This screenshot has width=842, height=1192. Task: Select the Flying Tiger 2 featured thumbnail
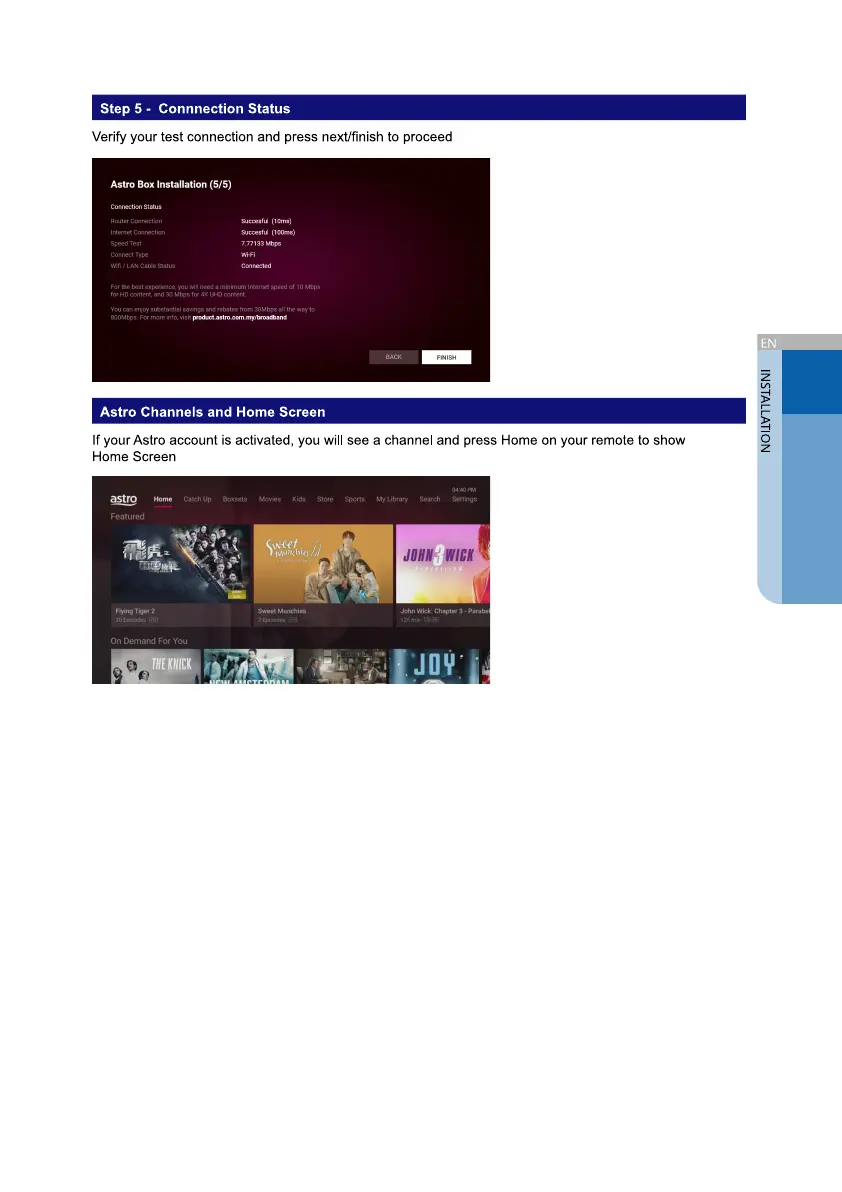(181, 563)
